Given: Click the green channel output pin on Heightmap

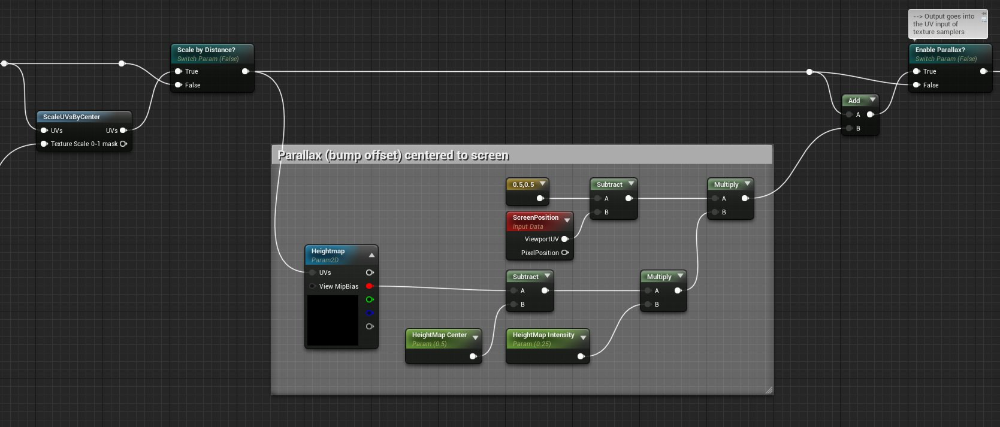Looking at the screenshot, I should coord(369,300).
